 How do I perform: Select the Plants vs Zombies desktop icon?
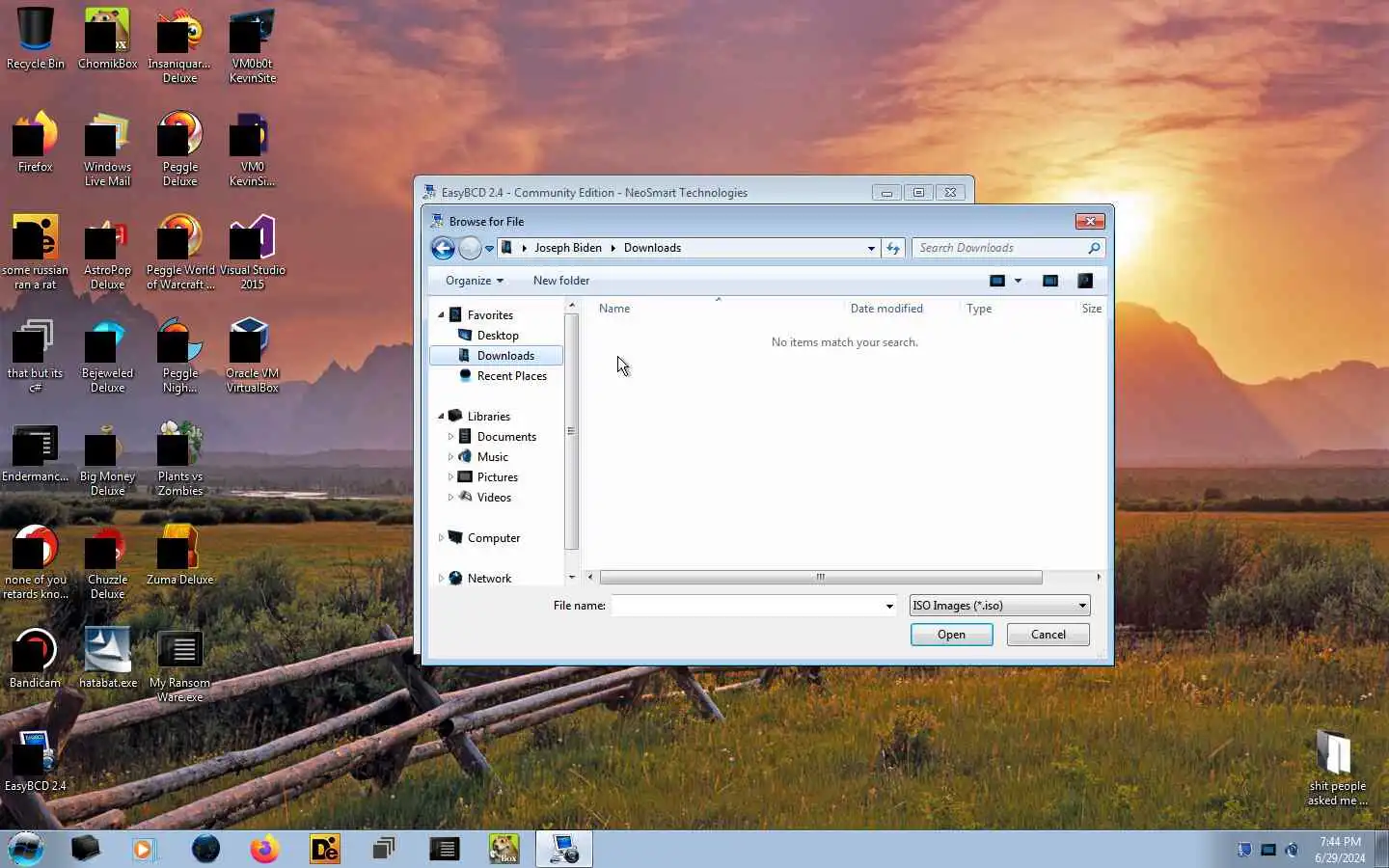pos(179,458)
